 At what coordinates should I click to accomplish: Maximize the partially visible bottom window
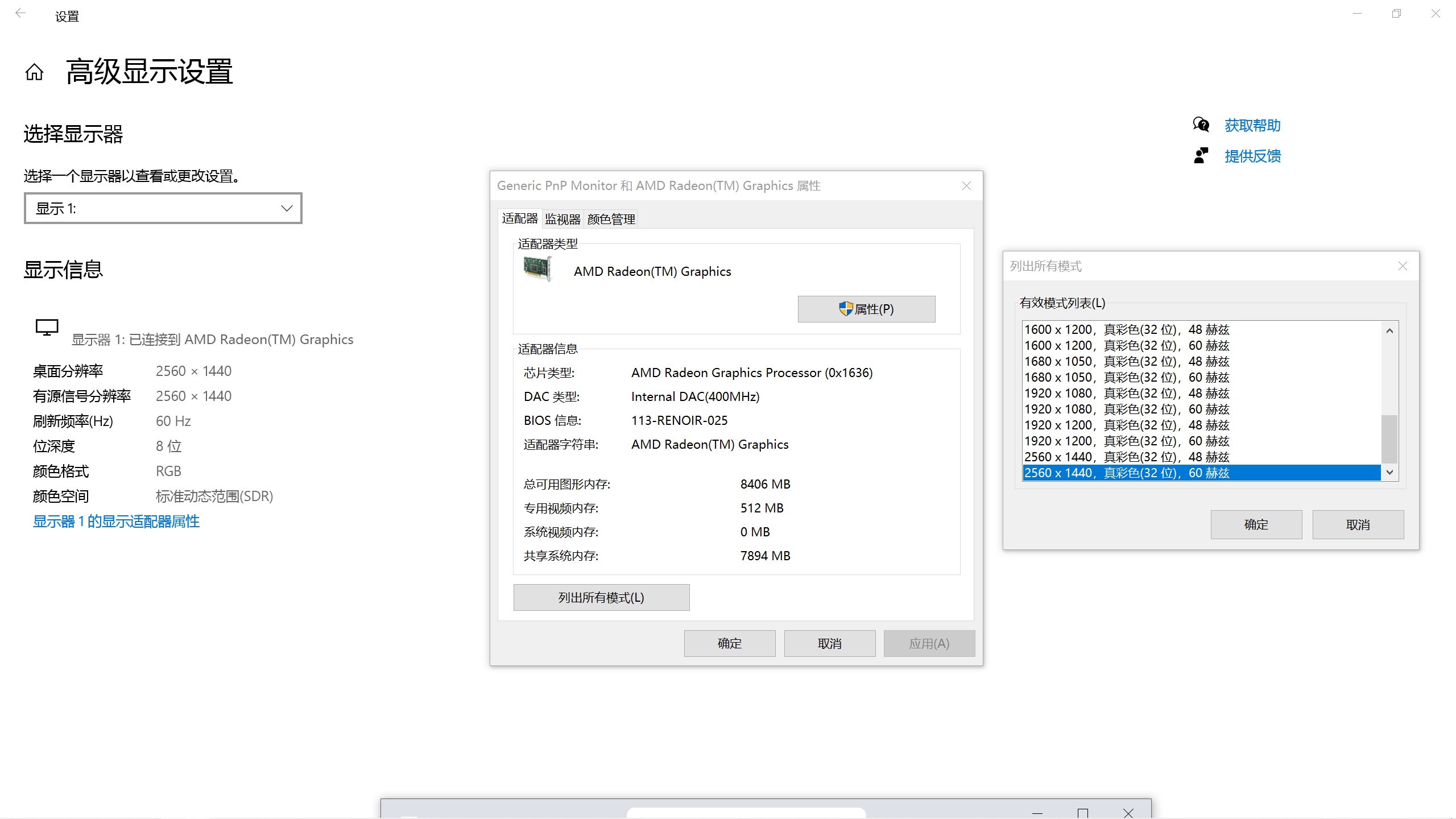[x=1083, y=813]
